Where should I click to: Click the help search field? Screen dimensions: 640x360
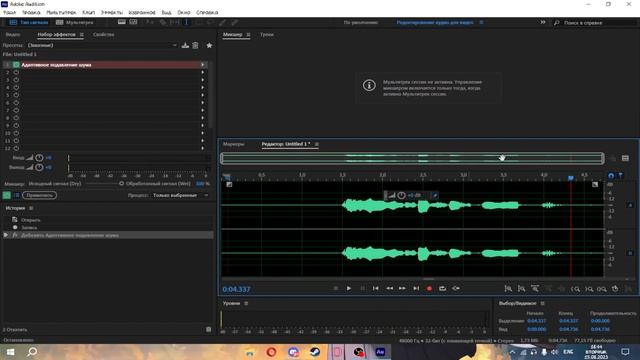coord(594,22)
